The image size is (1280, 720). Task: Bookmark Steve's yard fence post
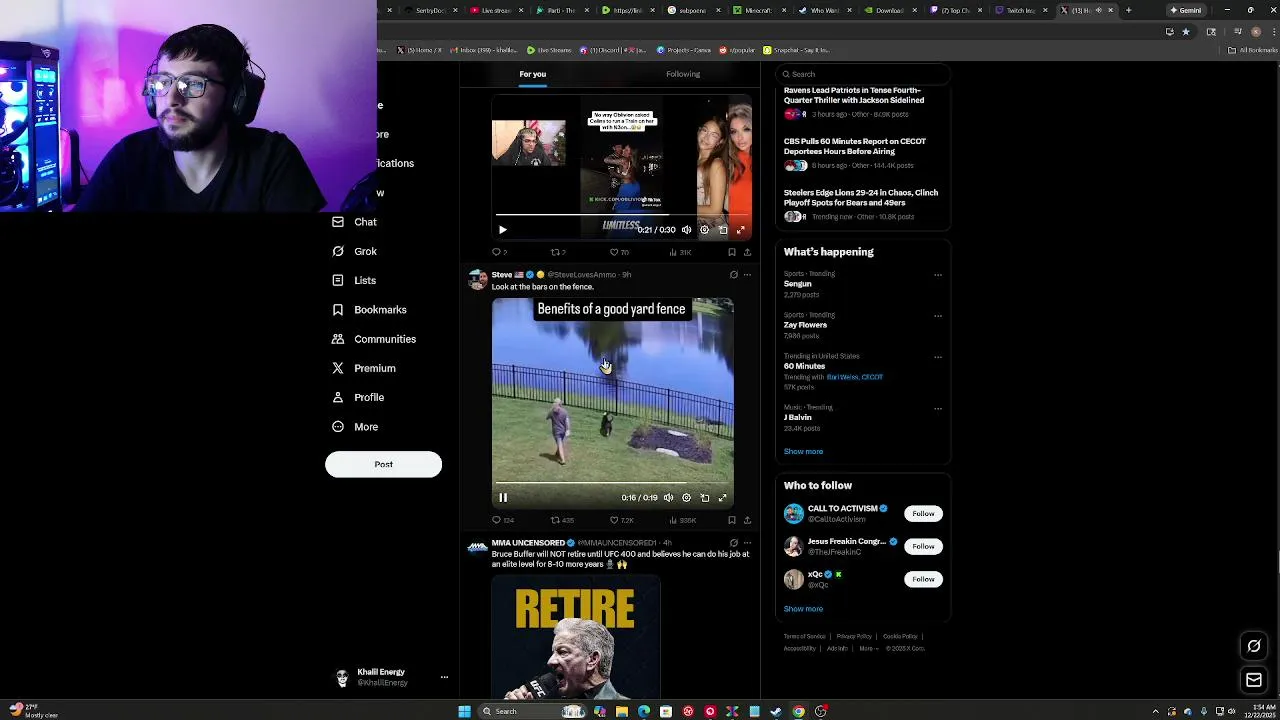point(731,520)
